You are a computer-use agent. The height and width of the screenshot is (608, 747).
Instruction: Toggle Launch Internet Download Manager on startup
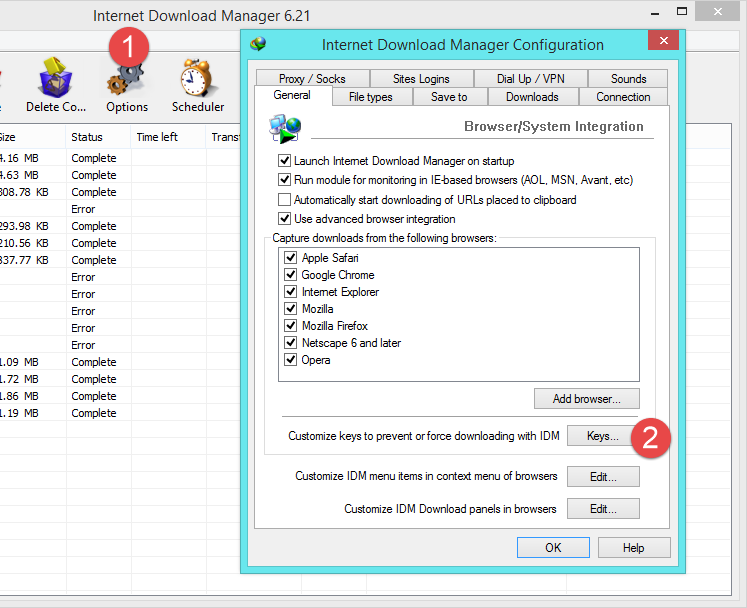click(284, 161)
